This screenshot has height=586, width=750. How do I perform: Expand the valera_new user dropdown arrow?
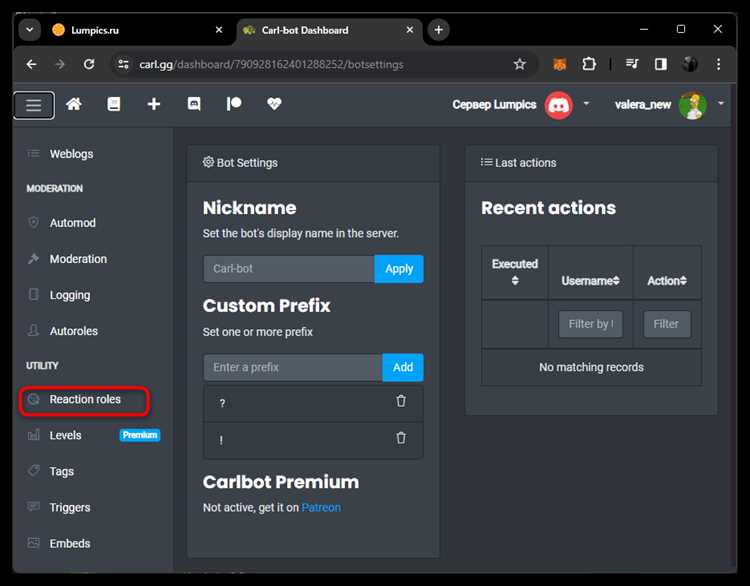(x=721, y=103)
